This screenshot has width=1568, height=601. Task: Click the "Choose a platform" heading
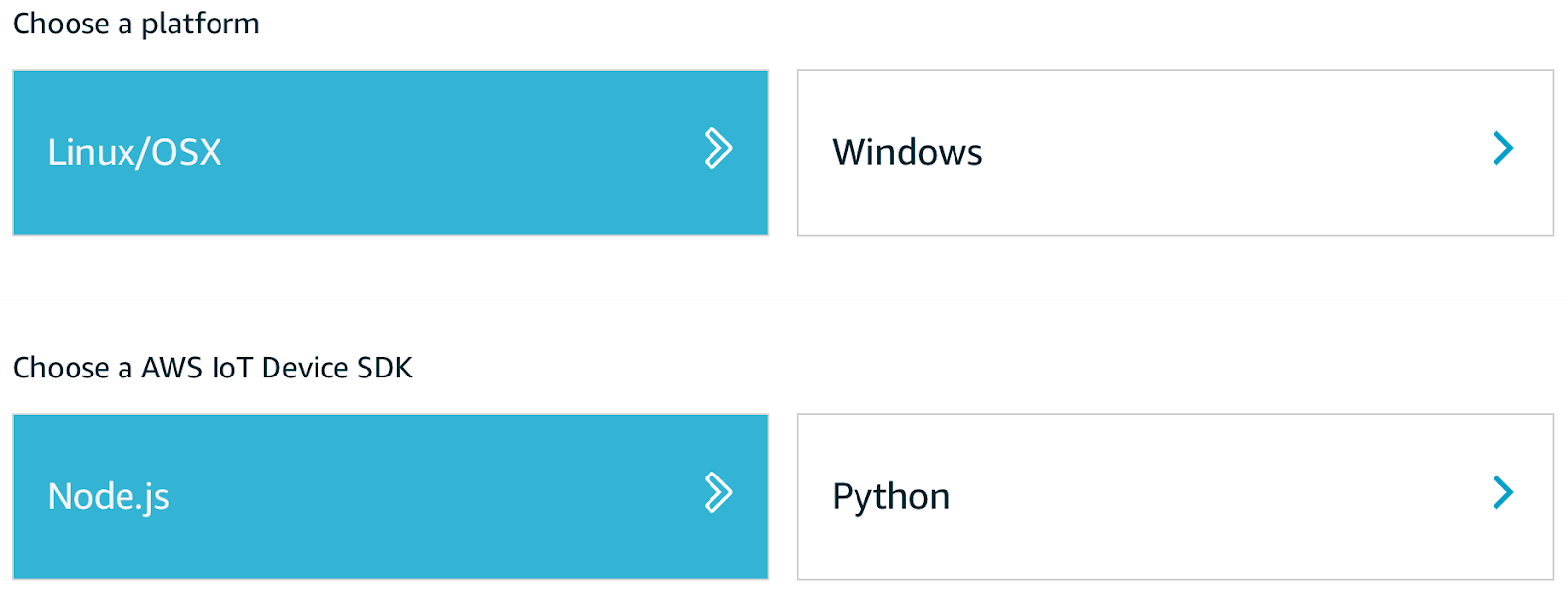click(135, 24)
